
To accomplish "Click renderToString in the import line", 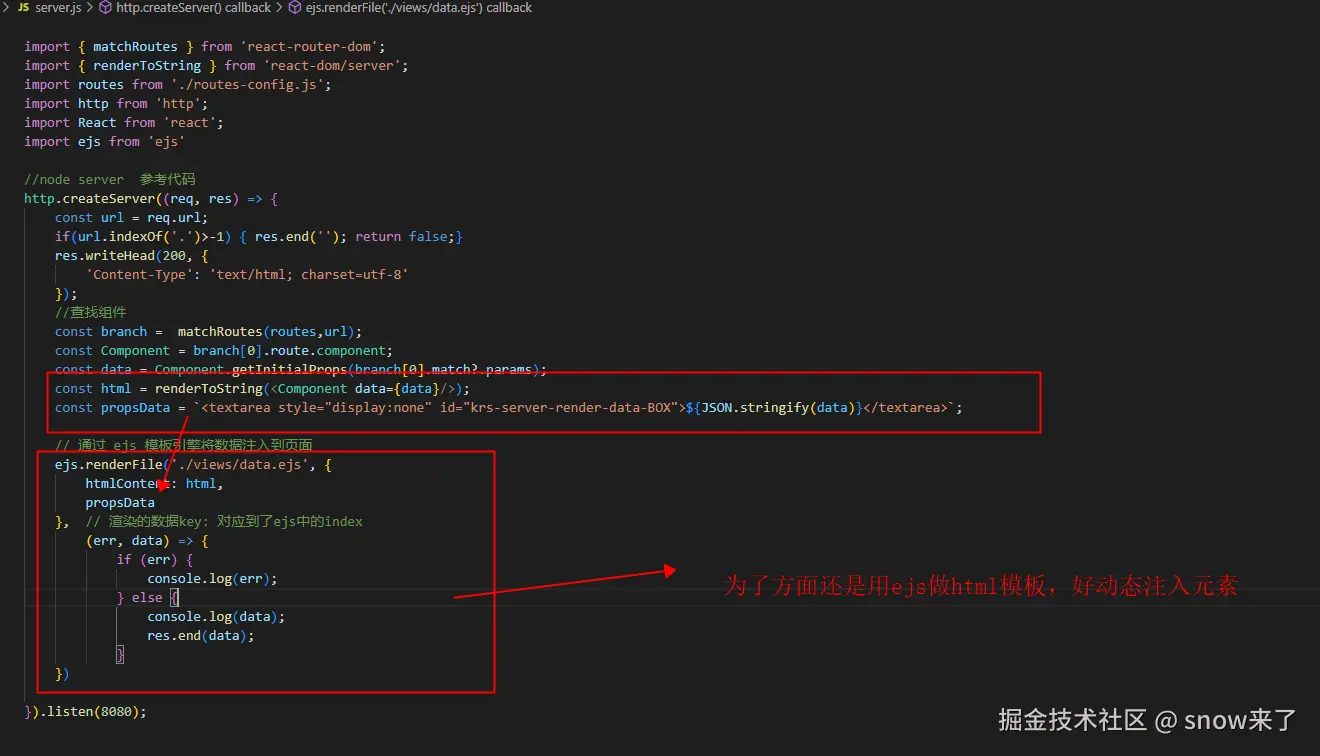I will (148, 66).
